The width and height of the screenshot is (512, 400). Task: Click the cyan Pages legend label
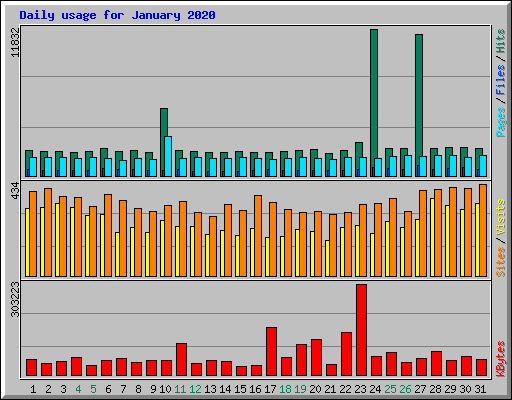tap(501, 122)
